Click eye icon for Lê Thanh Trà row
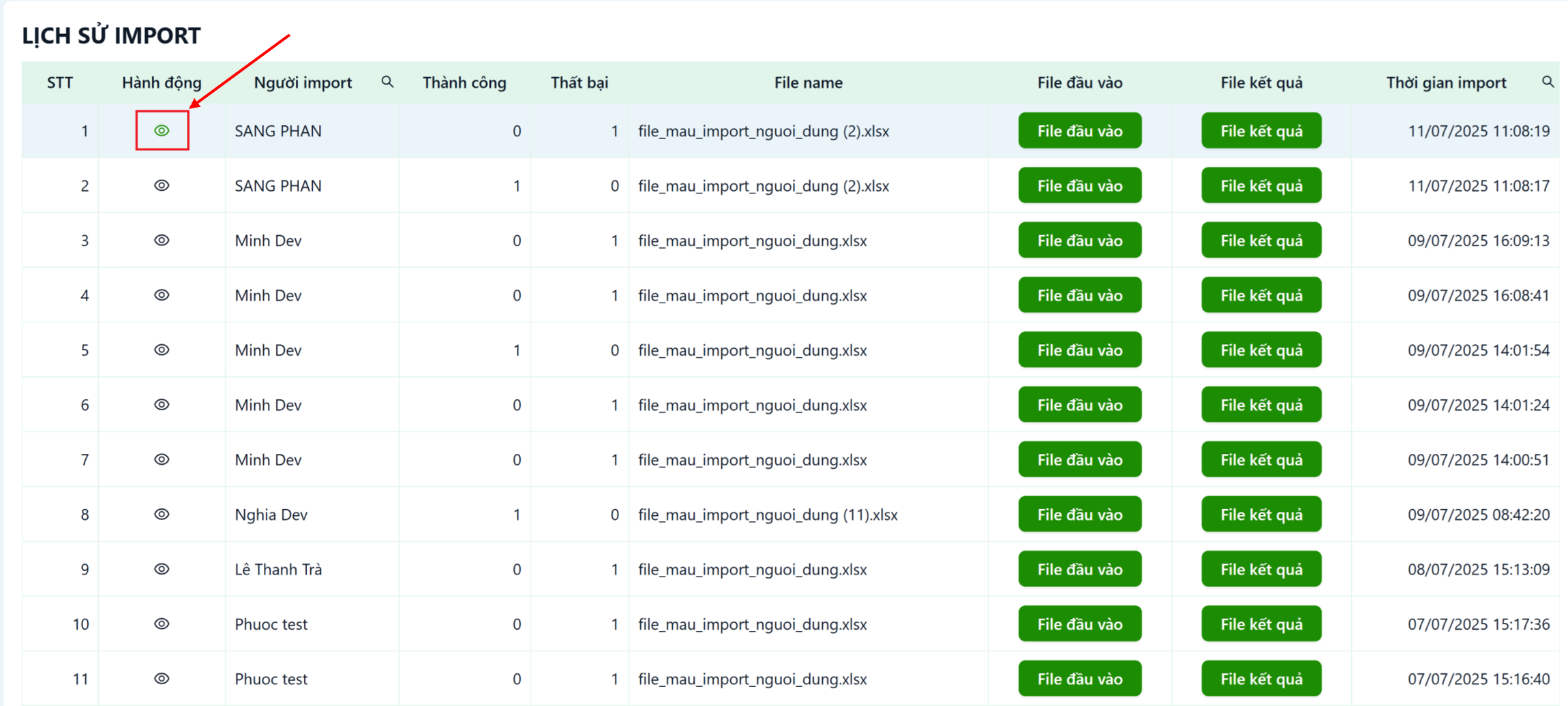Viewport: 1568px width, 706px height. coord(162,569)
